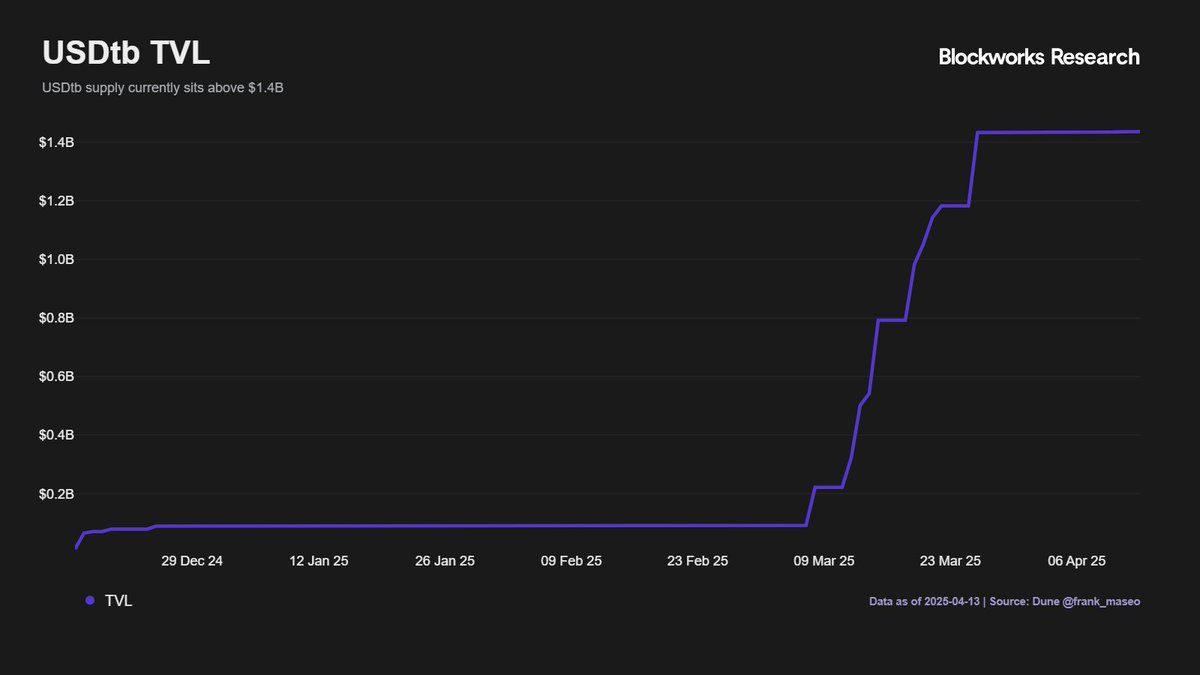Select the 09 Feb 25 date label
Image resolution: width=1200 pixels, height=675 pixels.
coord(572,561)
